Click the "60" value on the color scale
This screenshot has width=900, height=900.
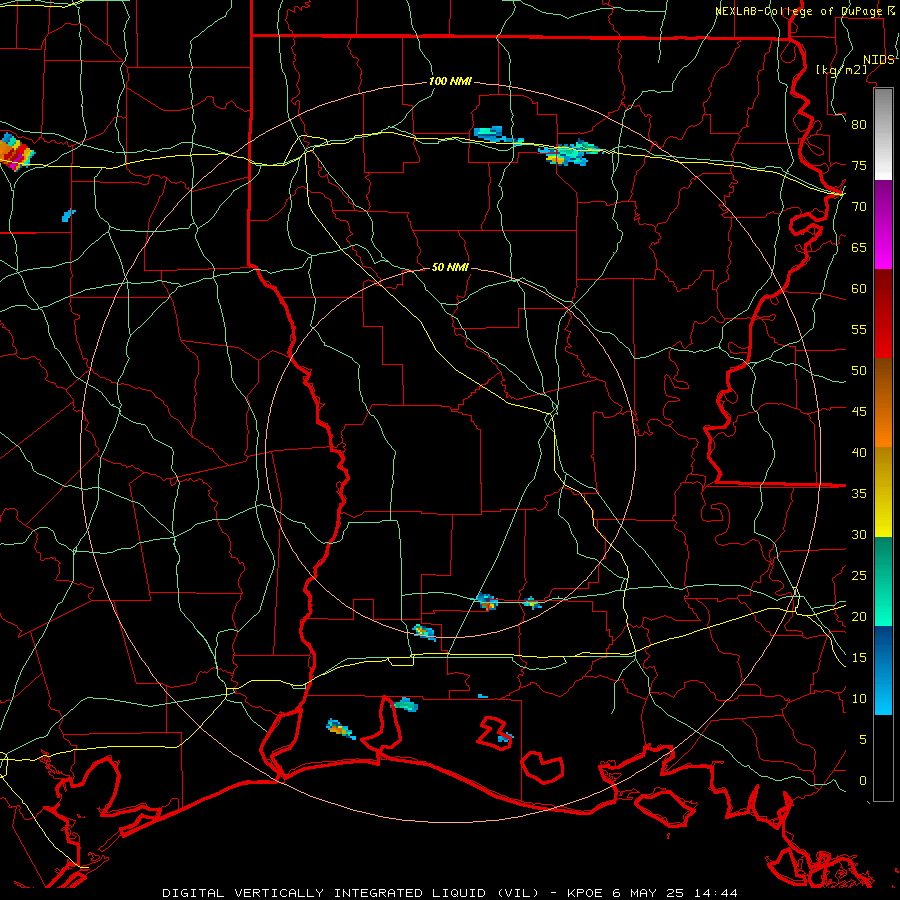pyautogui.click(x=859, y=289)
